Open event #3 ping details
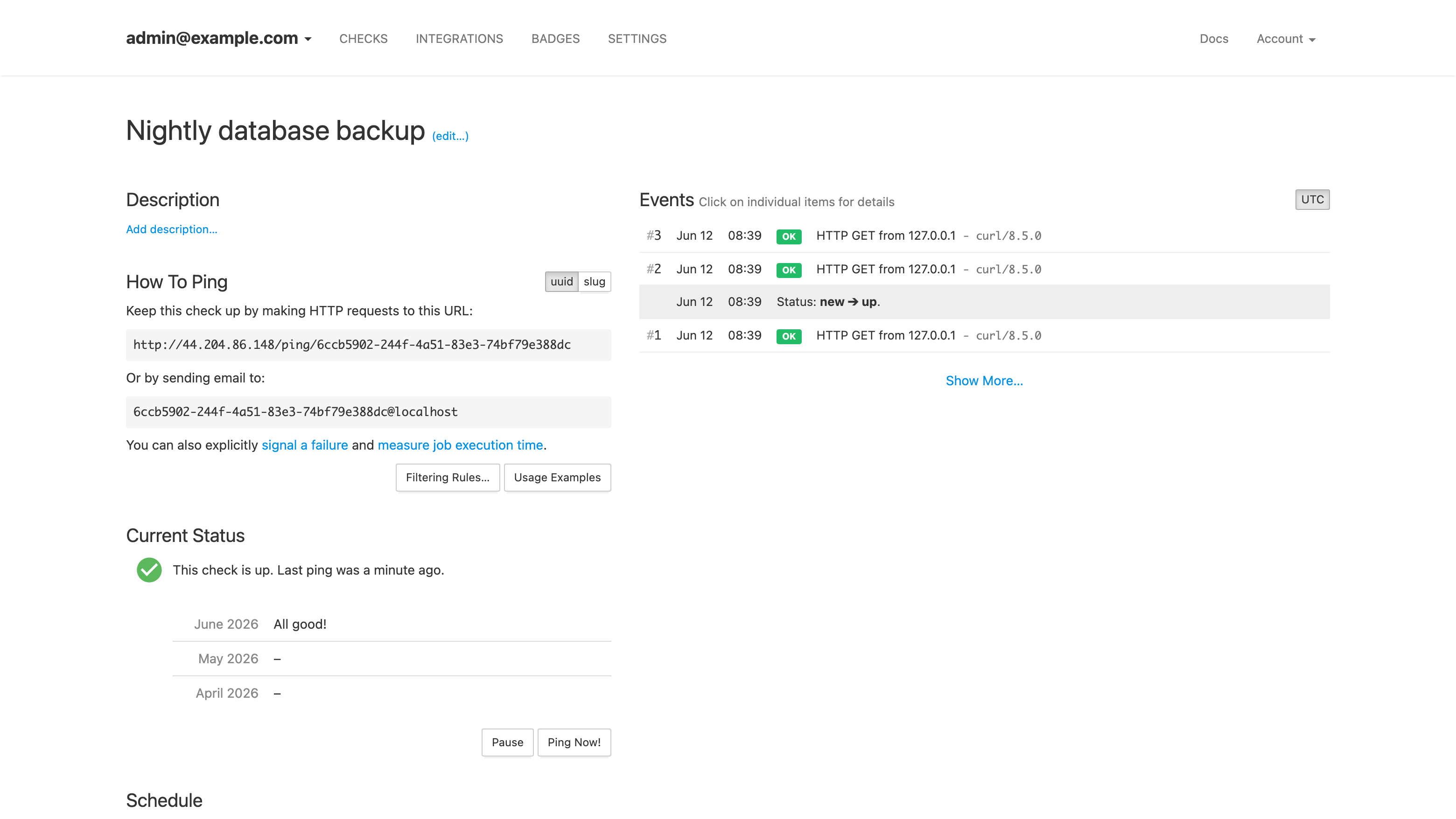This screenshot has height=819, width=1456. click(x=984, y=236)
